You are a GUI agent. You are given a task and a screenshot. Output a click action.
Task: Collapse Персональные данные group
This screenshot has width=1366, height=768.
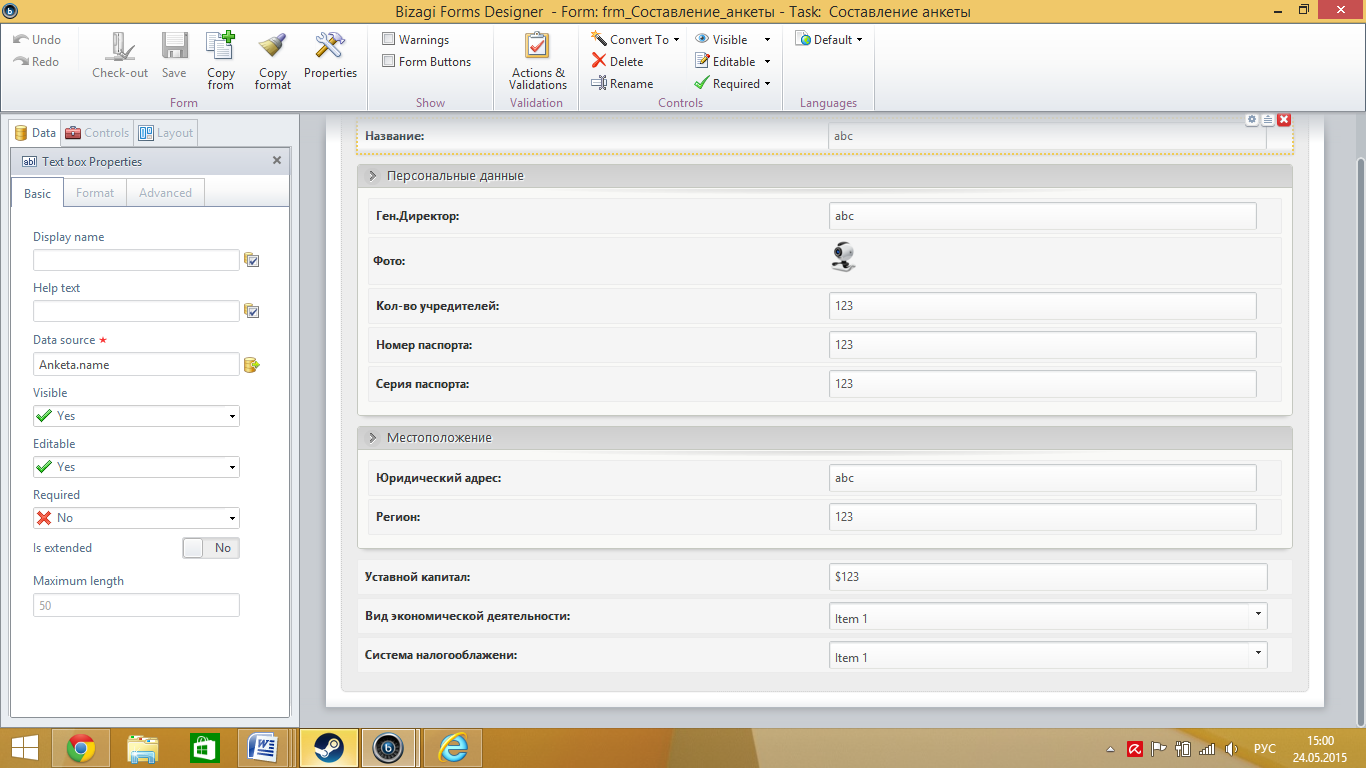click(372, 176)
